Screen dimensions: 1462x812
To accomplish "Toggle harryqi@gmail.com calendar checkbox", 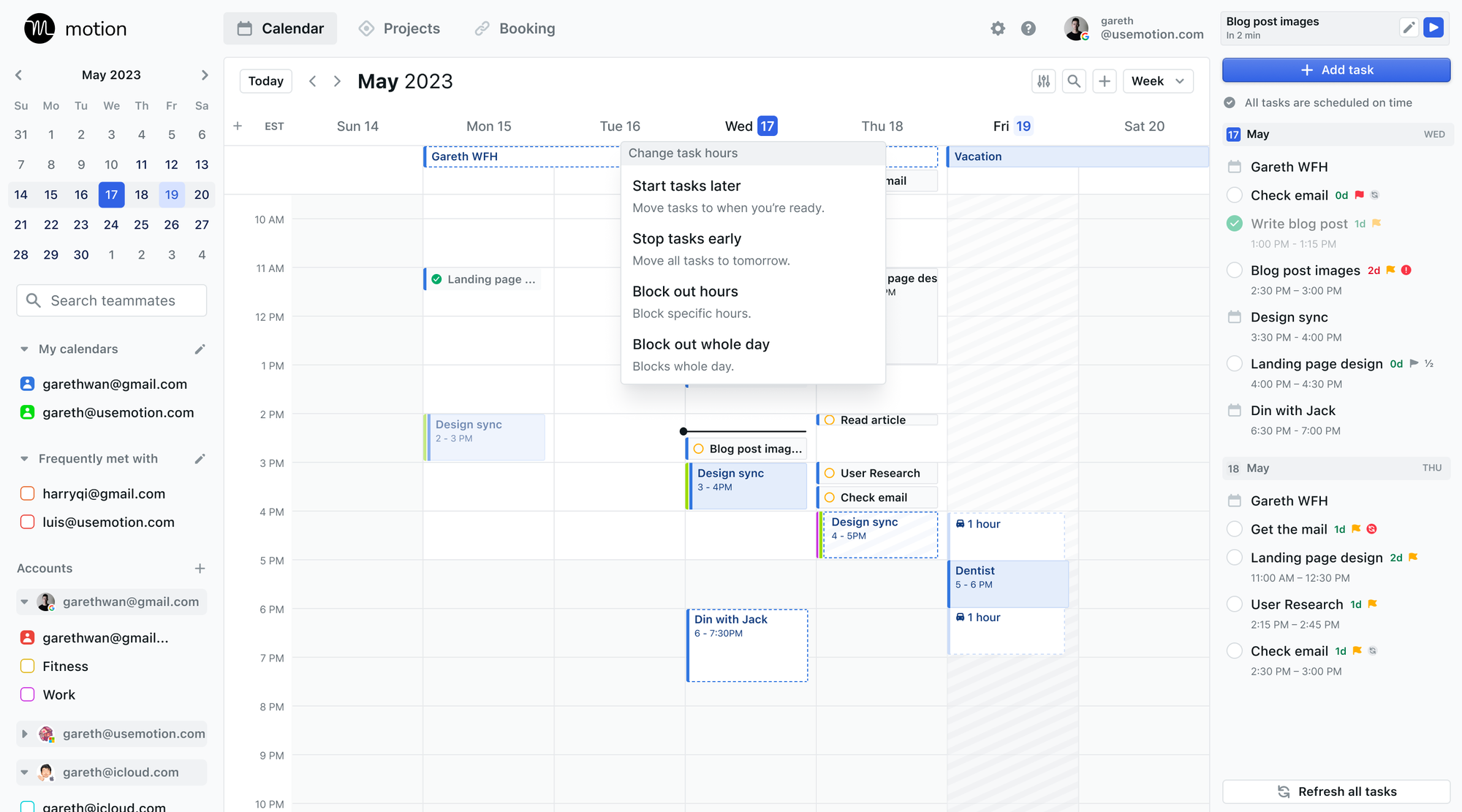I will (x=28, y=493).
